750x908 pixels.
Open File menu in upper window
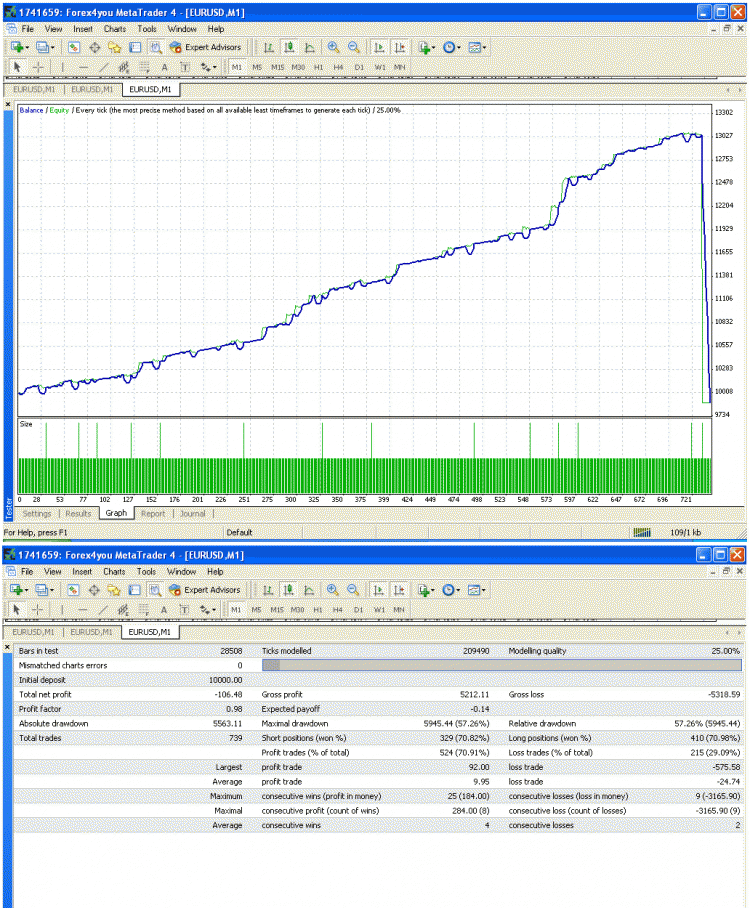pos(28,29)
